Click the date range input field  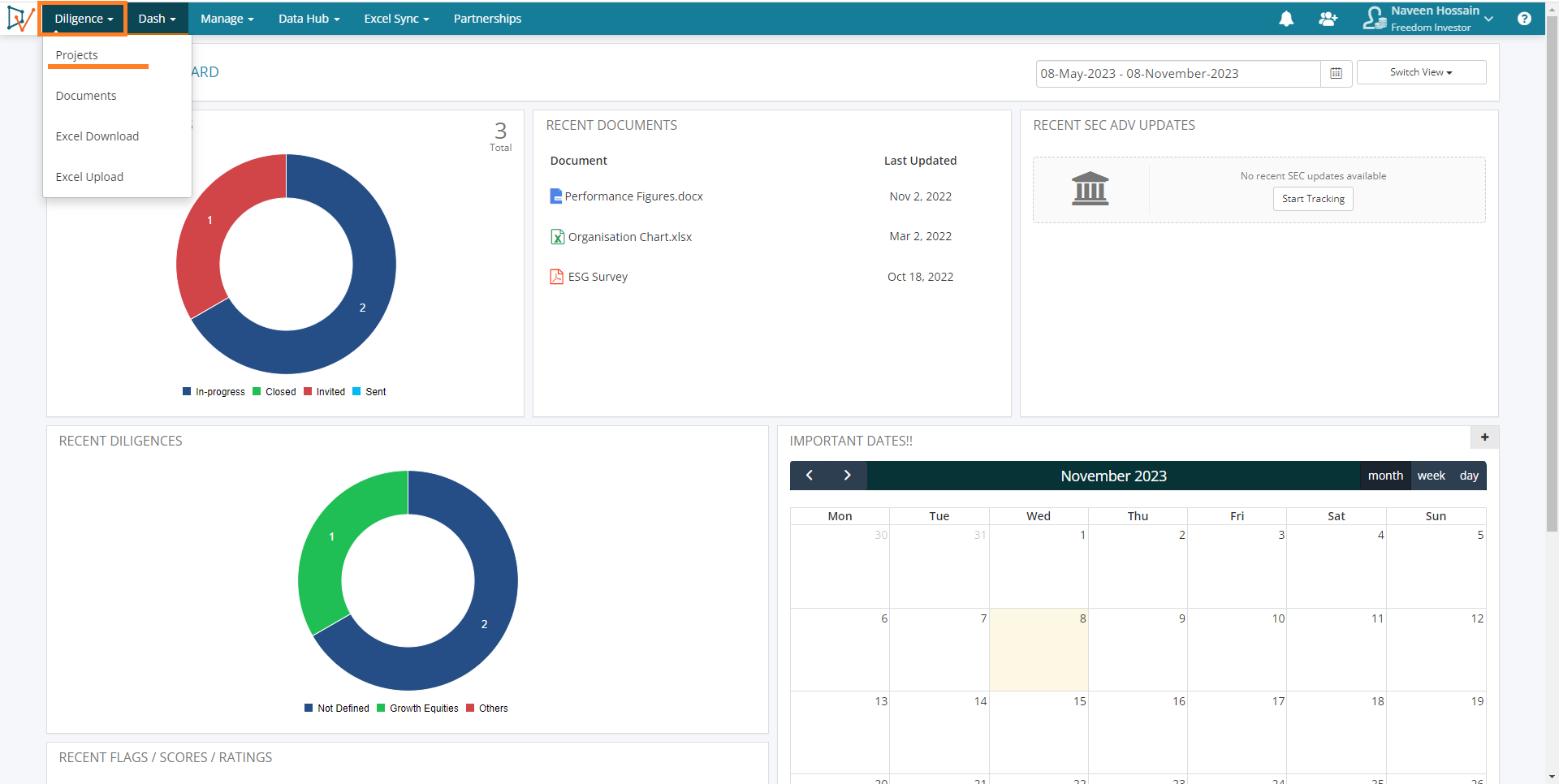tap(1178, 73)
